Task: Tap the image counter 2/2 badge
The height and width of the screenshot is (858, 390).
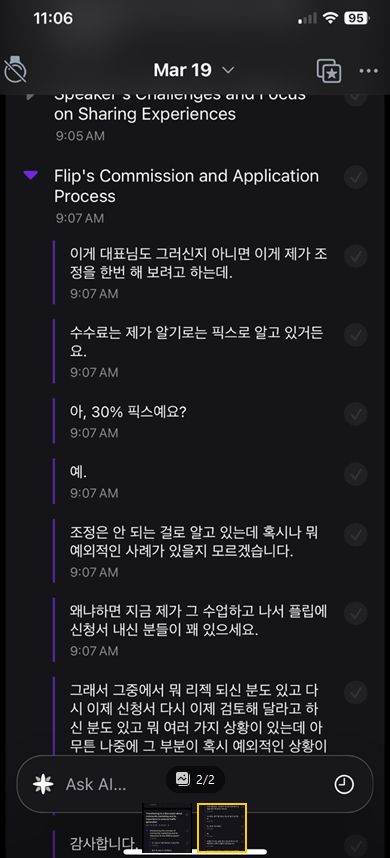Action: pos(195,779)
